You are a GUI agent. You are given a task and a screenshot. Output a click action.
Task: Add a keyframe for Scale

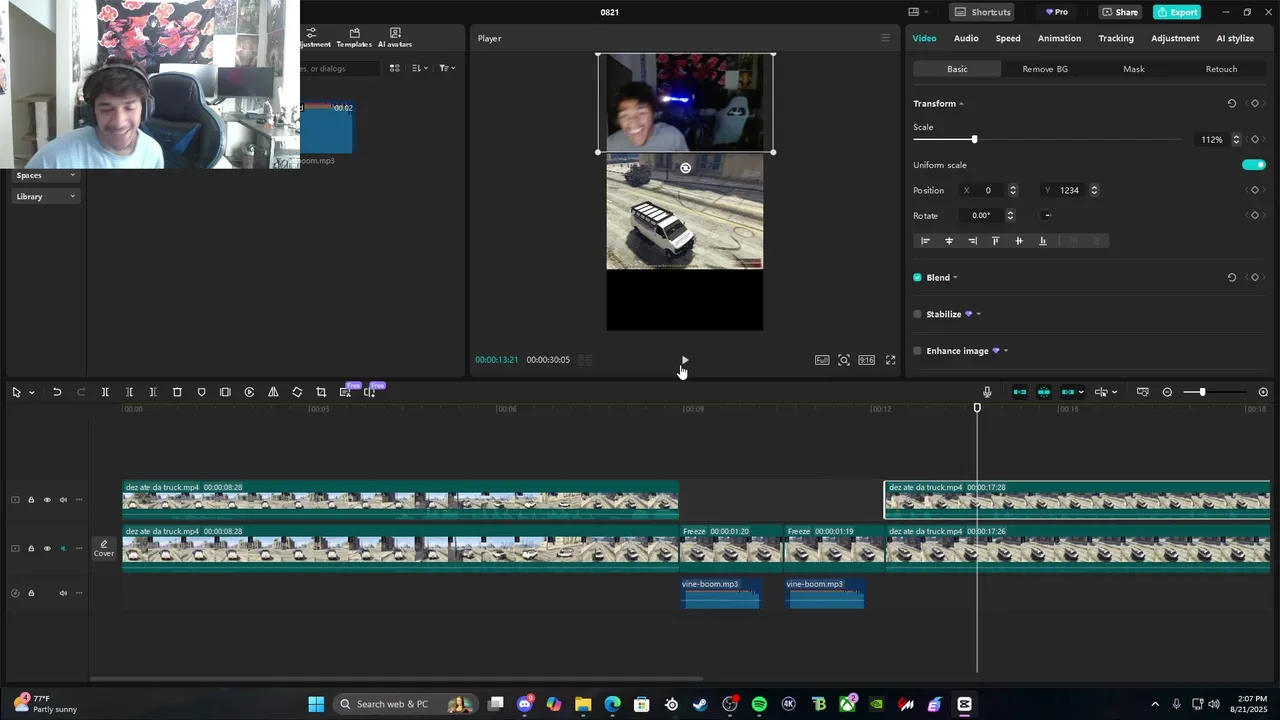[x=1255, y=139]
